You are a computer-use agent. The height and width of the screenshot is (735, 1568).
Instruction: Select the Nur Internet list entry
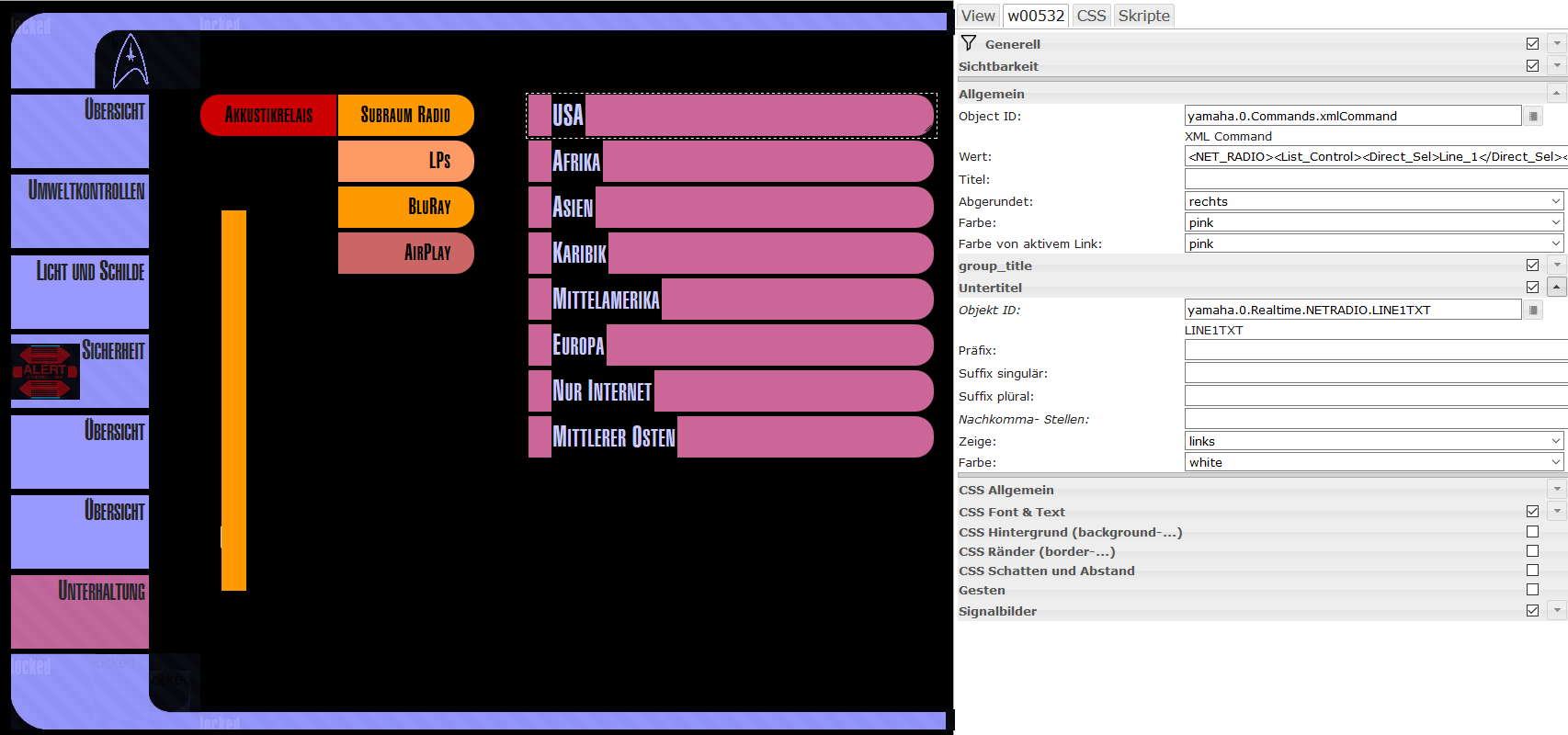pyautogui.click(x=731, y=390)
